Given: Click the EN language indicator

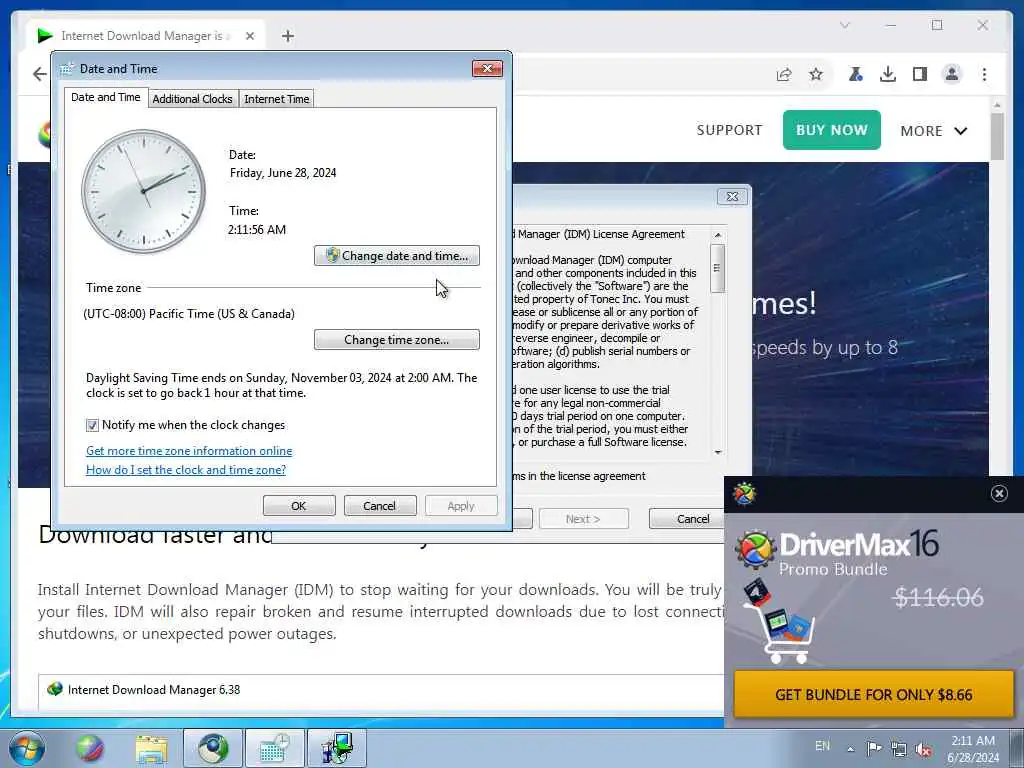Looking at the screenshot, I should pyautogui.click(x=822, y=746).
